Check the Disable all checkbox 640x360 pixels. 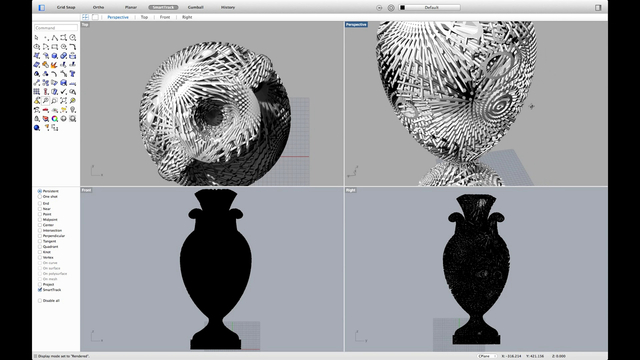tap(40, 300)
